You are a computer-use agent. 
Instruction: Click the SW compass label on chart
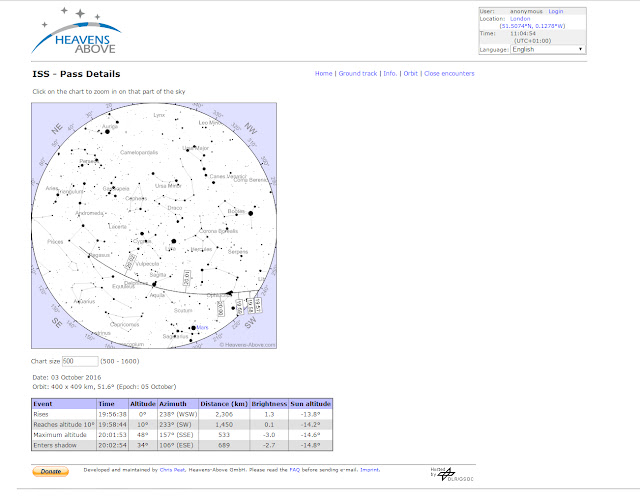tap(251, 322)
